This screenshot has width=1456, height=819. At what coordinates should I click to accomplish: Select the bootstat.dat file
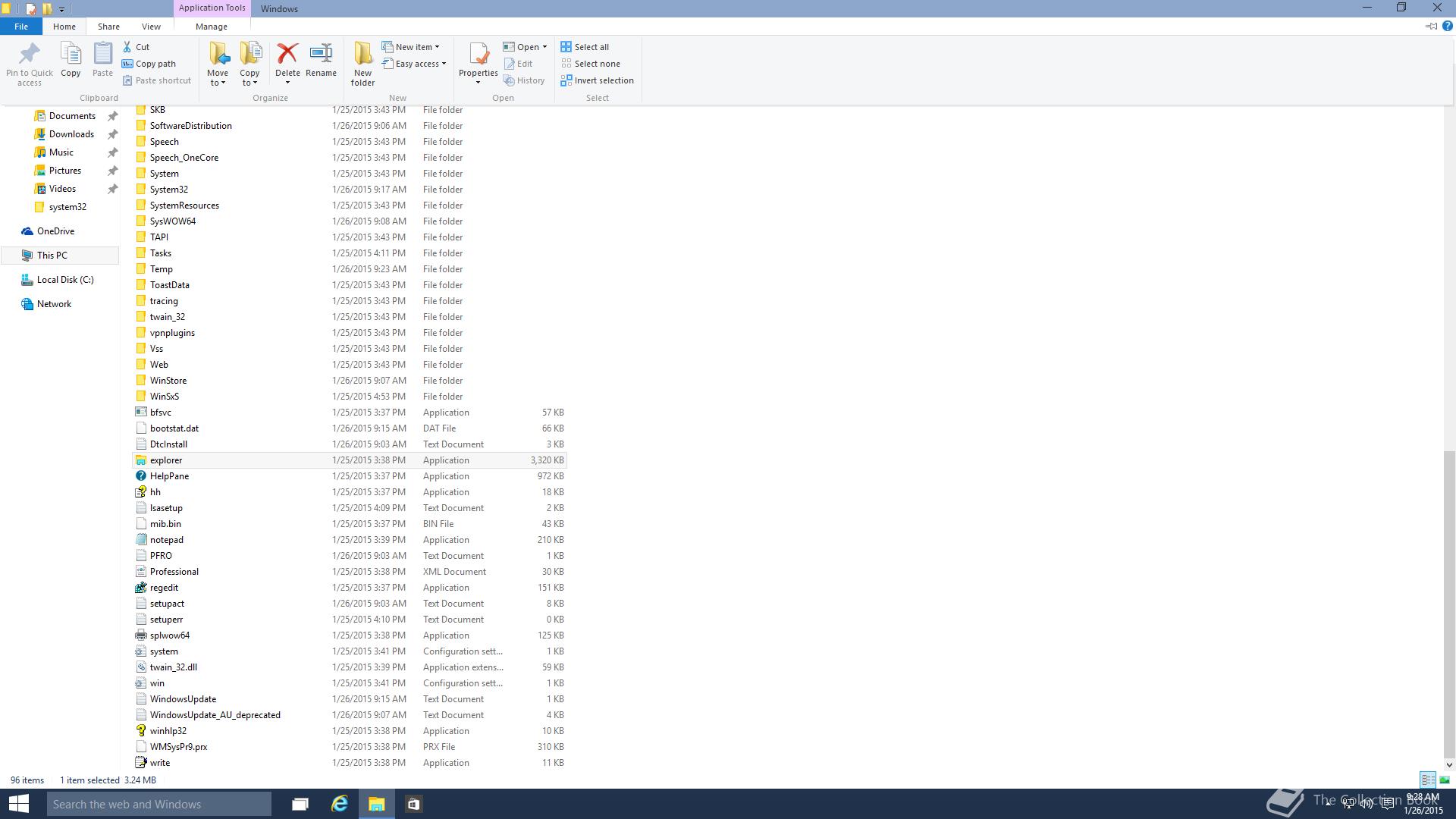coord(349,428)
